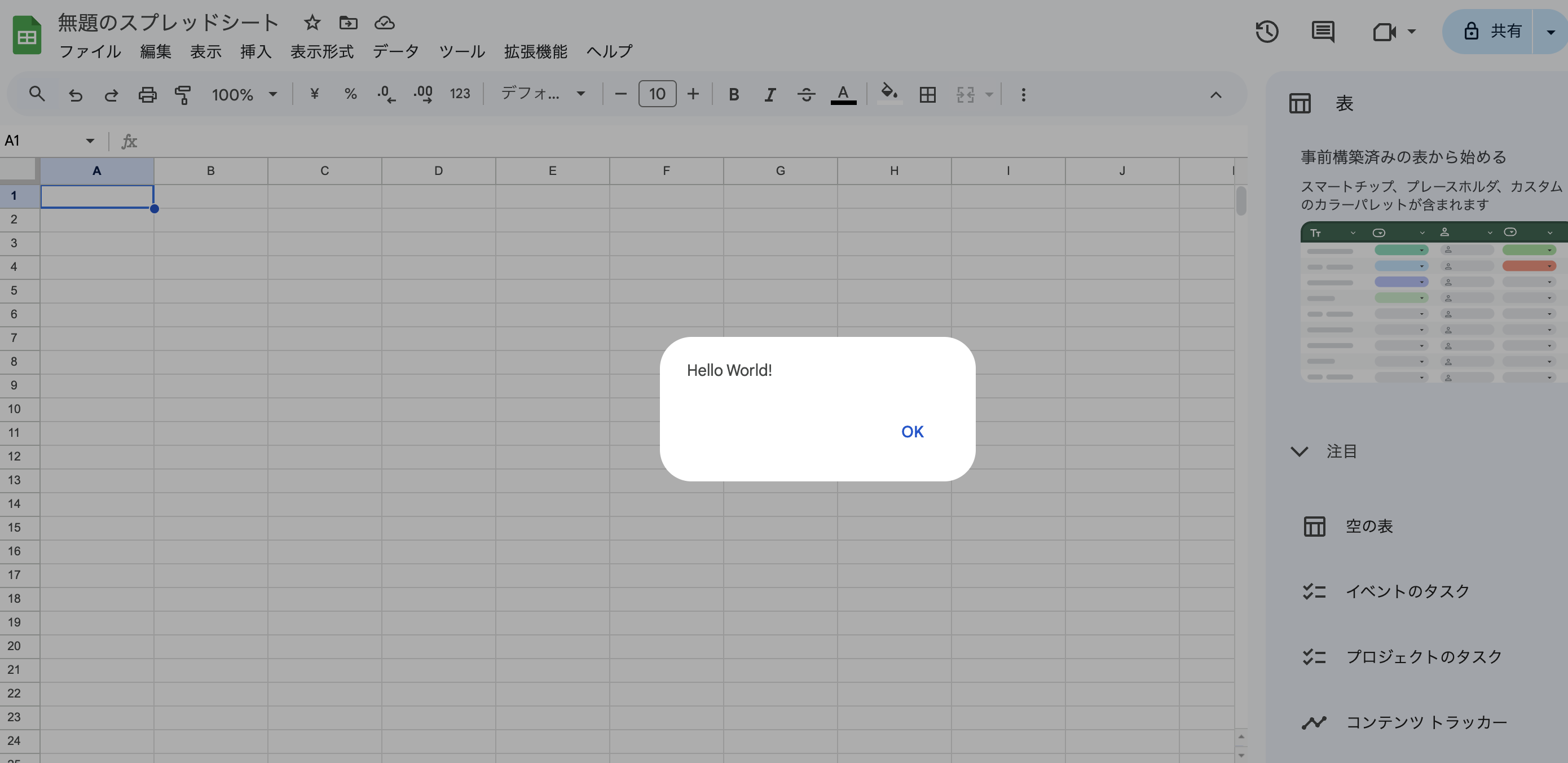
Task: Click the move to folder icon
Action: (x=348, y=23)
